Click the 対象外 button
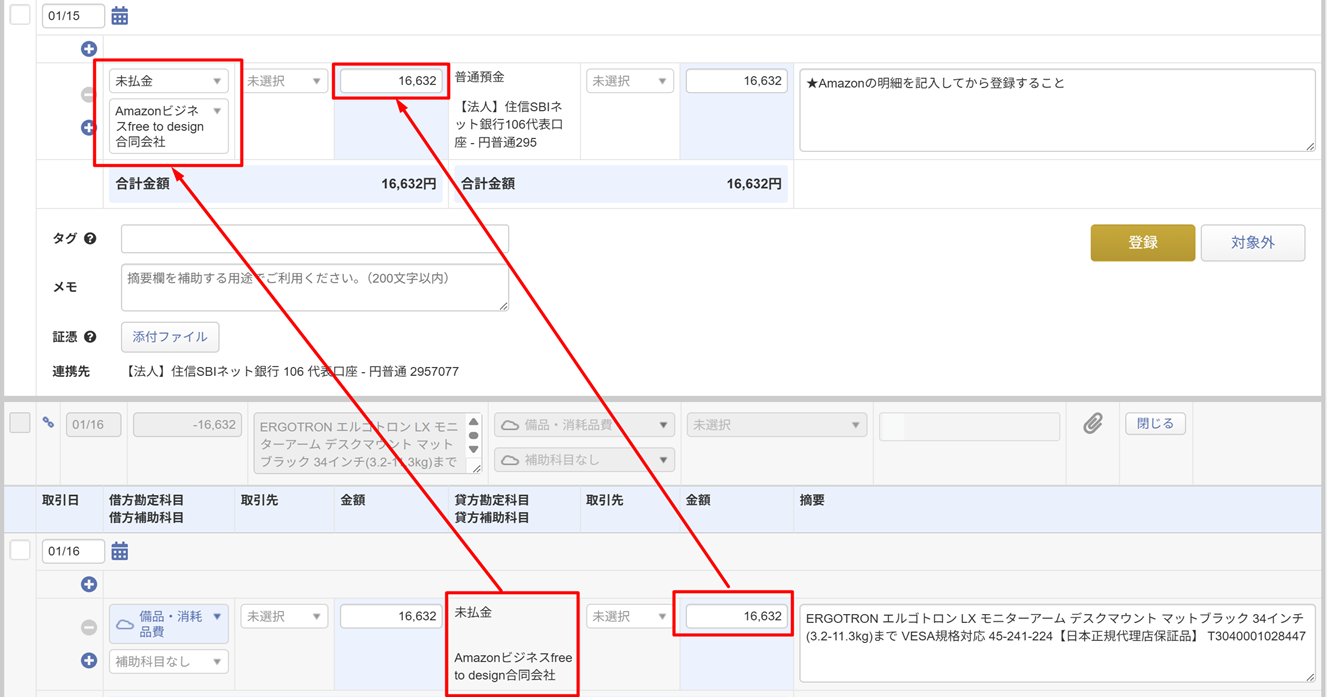 click(1252, 243)
